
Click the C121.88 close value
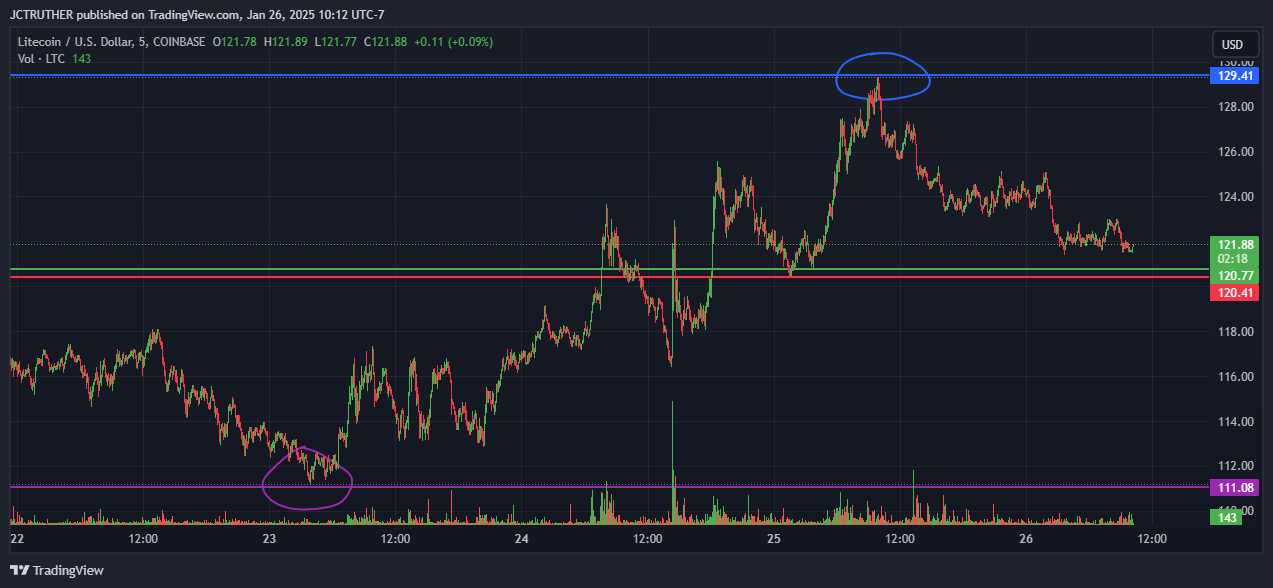[x=386, y=42]
